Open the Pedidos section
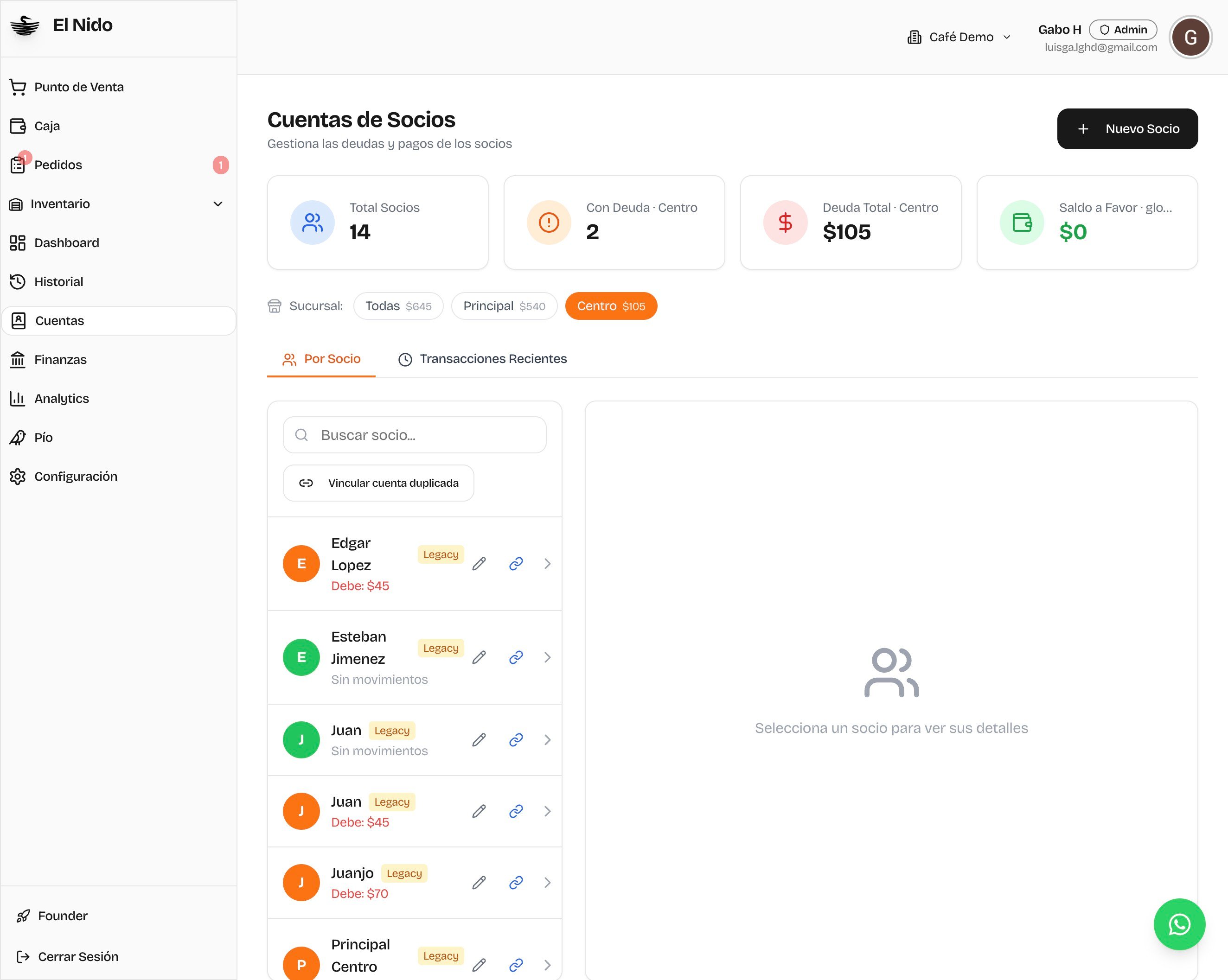1228x980 pixels. (x=118, y=165)
